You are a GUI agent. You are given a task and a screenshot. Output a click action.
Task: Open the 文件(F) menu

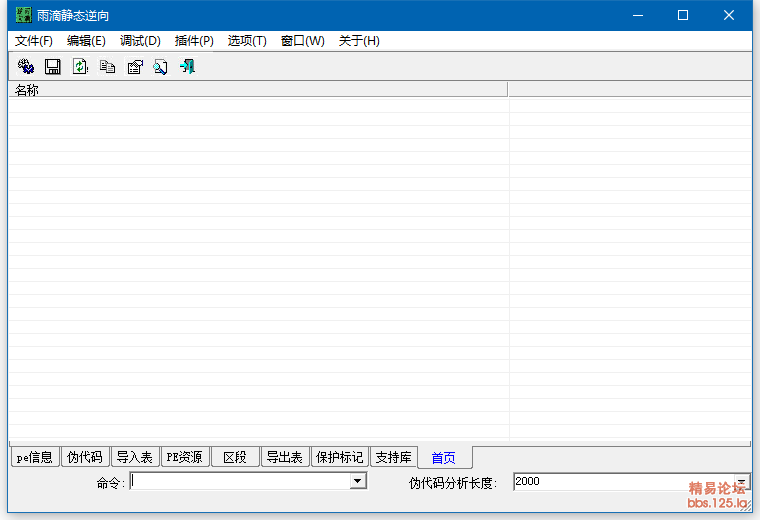(x=33, y=41)
